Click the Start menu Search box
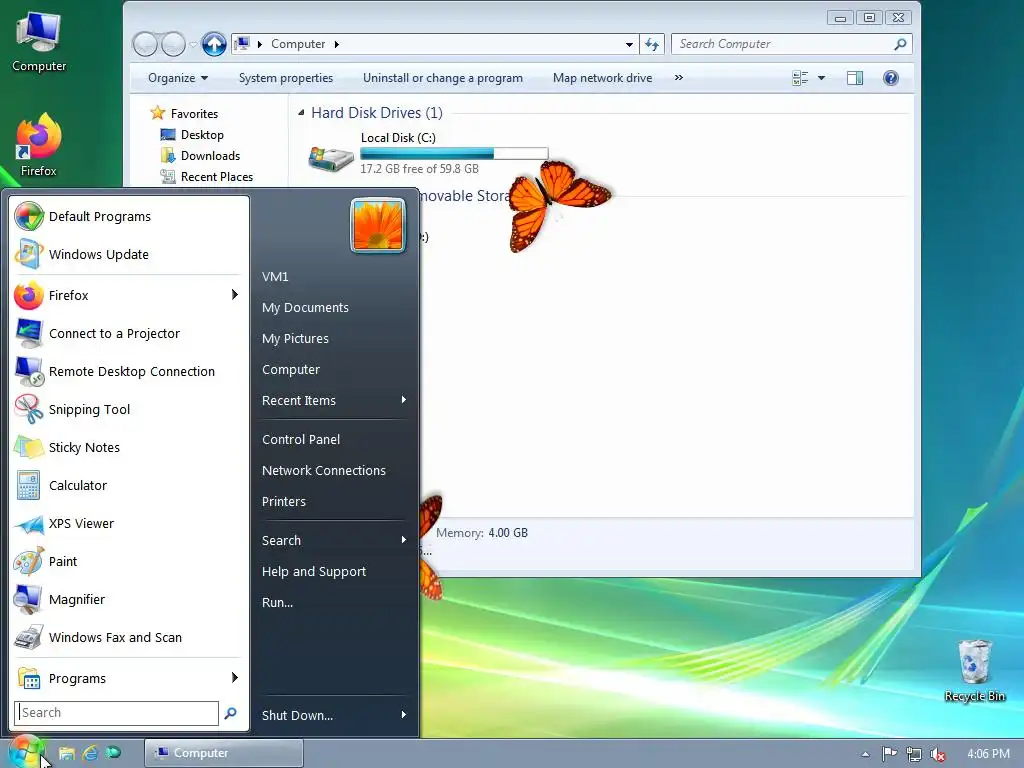This screenshot has width=1024, height=768. pos(116,712)
